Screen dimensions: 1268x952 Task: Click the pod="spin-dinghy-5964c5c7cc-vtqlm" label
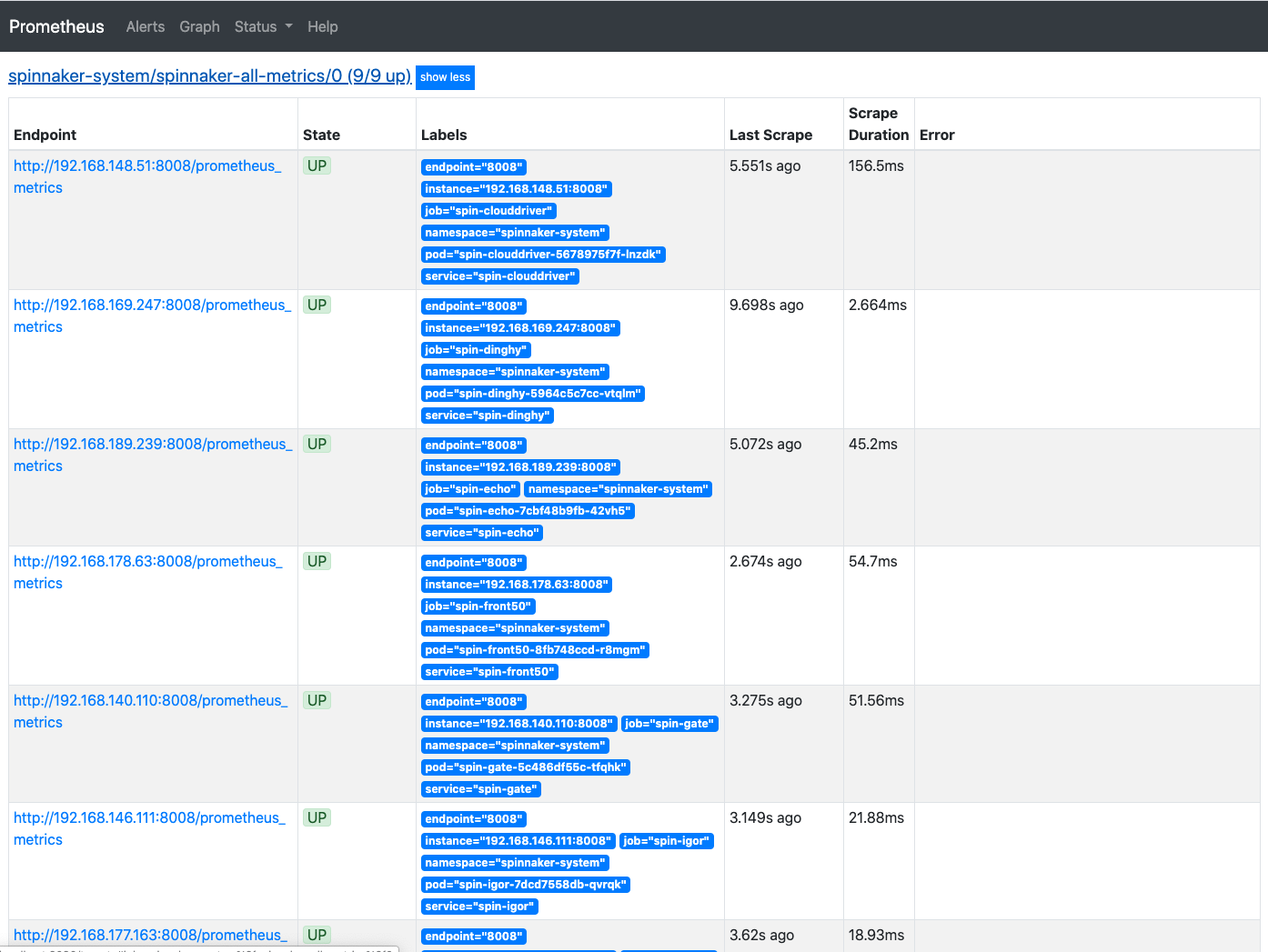pos(533,394)
